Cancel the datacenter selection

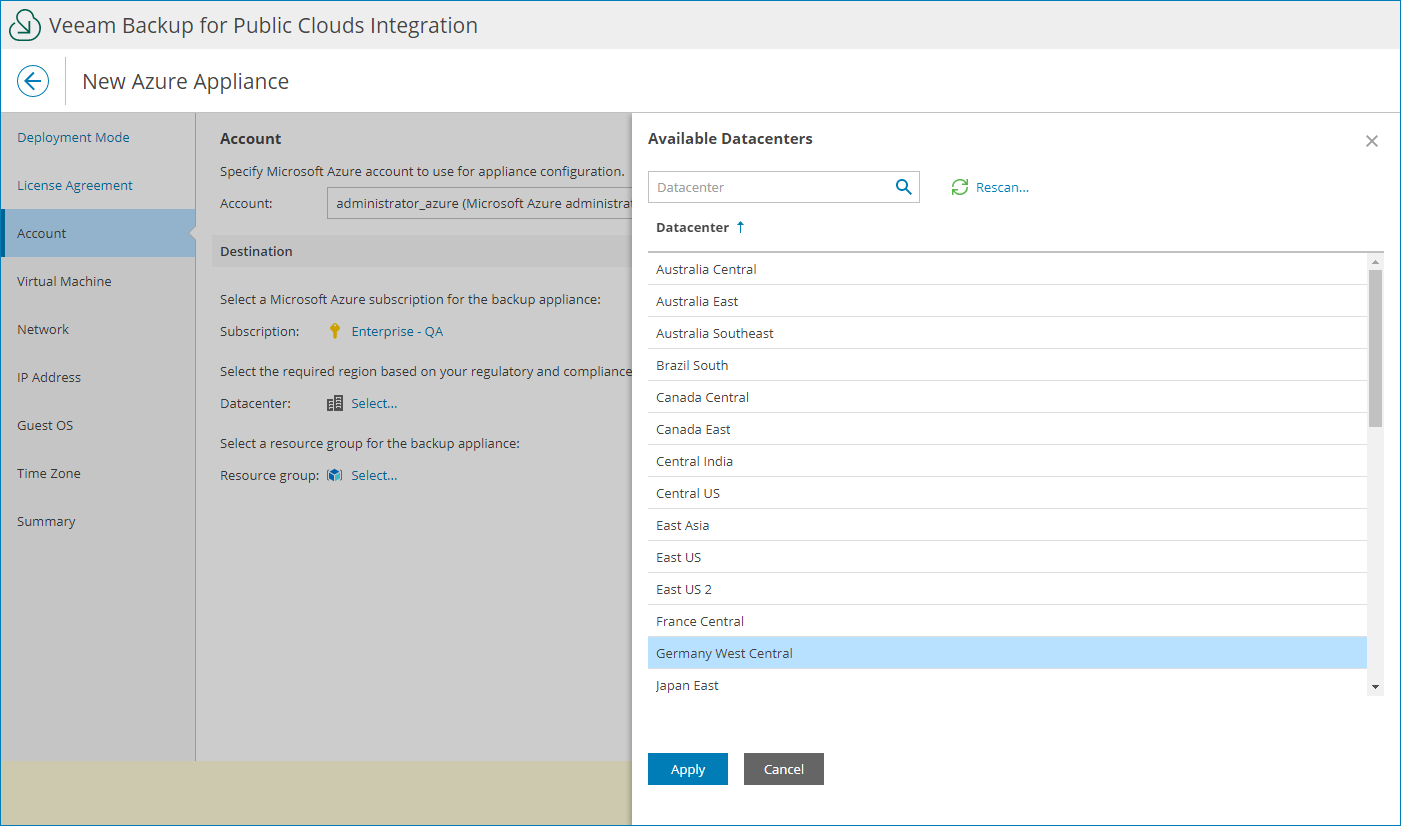point(783,769)
